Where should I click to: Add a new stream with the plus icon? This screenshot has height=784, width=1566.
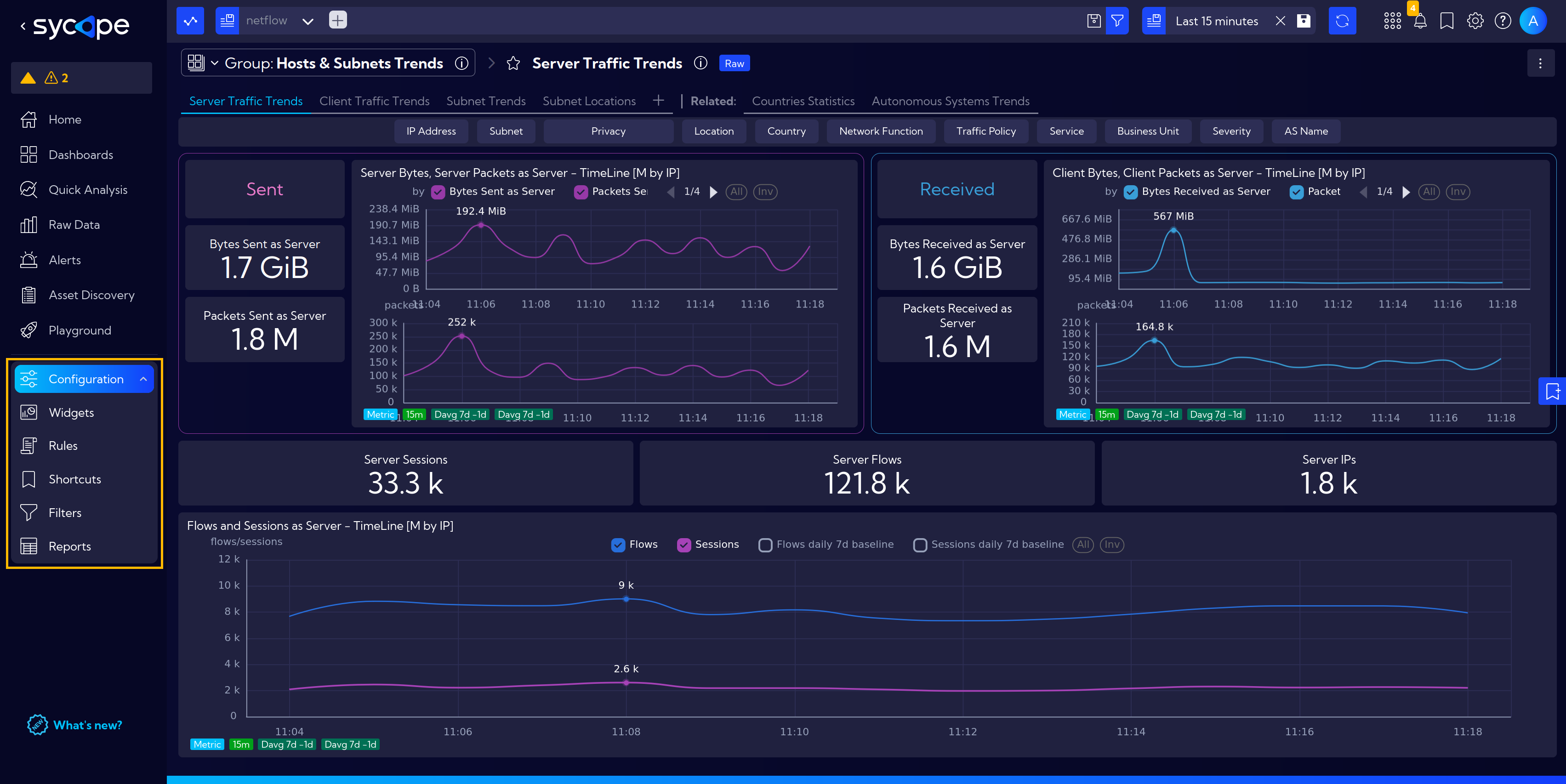click(338, 20)
